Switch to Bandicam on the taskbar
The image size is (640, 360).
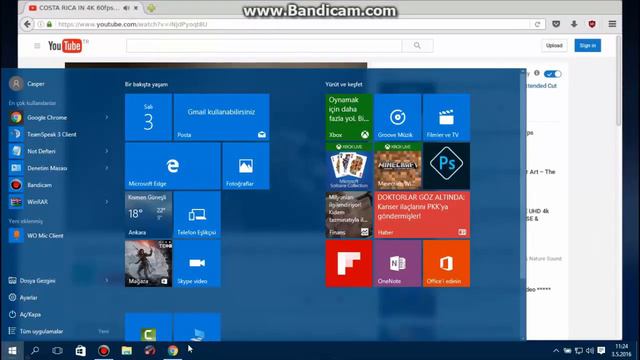point(104,351)
